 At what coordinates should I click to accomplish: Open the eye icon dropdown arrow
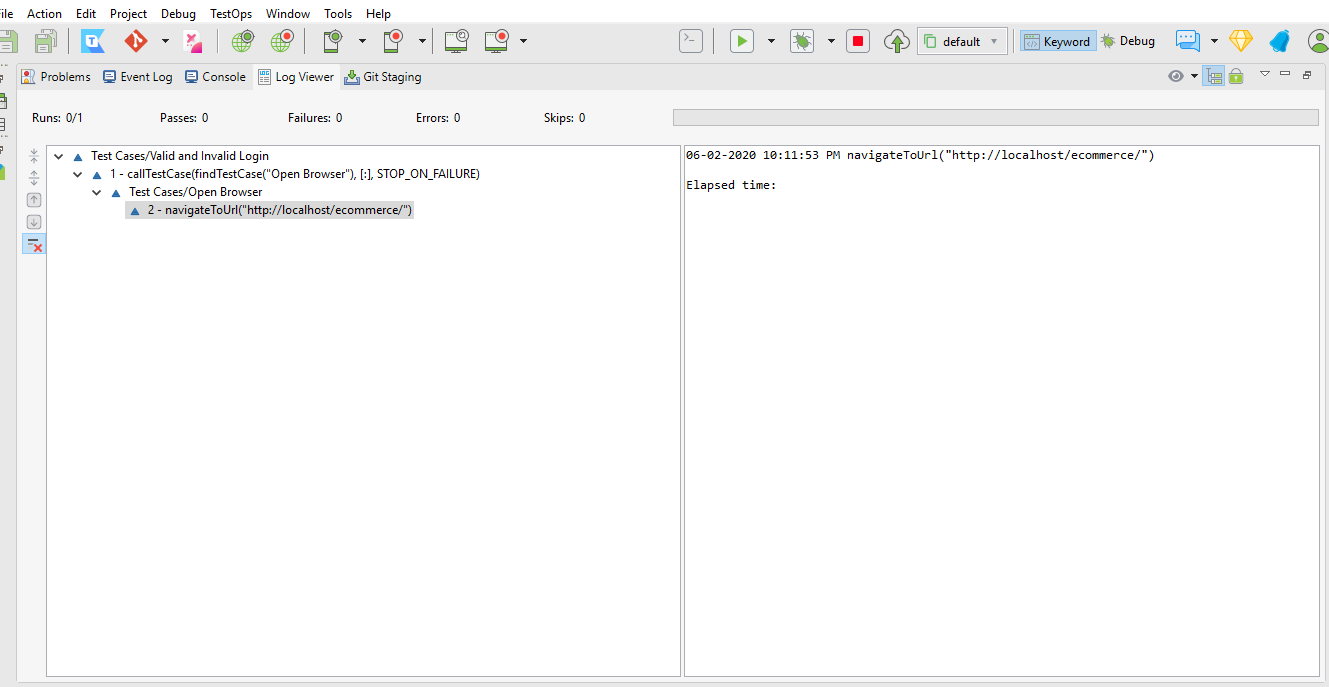[x=1194, y=77]
